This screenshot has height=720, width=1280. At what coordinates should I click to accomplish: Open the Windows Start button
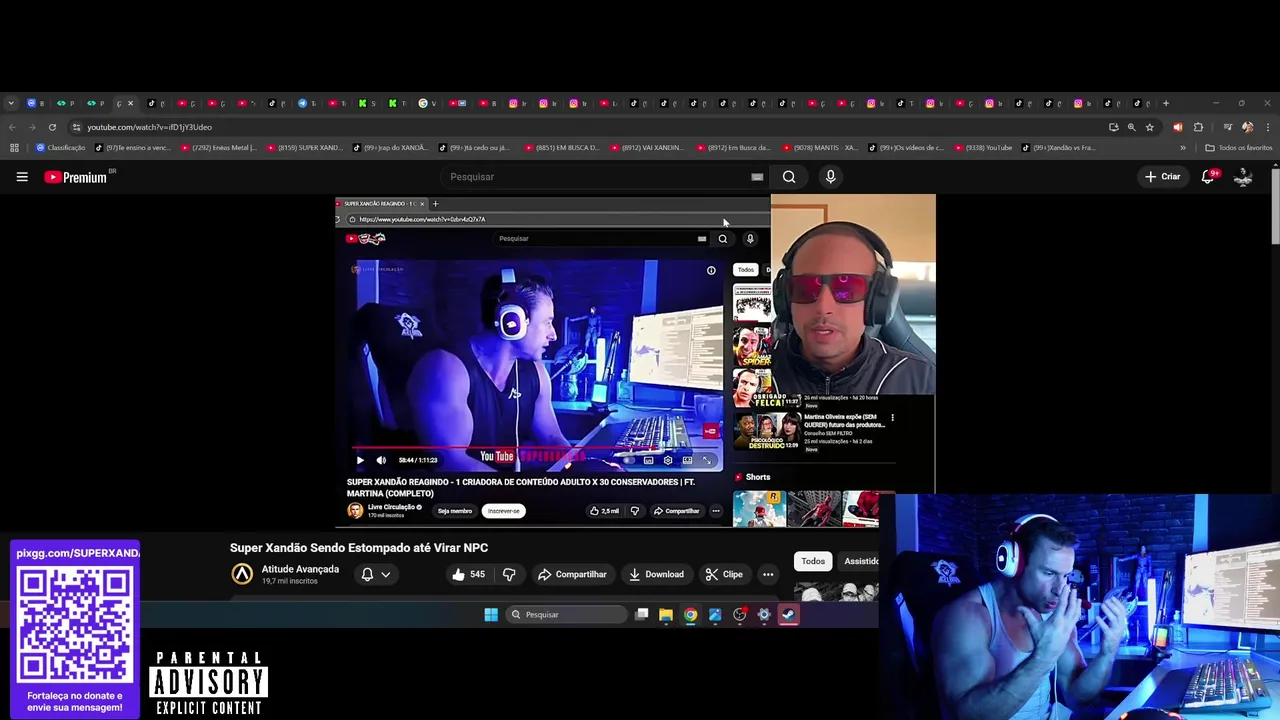(491, 615)
